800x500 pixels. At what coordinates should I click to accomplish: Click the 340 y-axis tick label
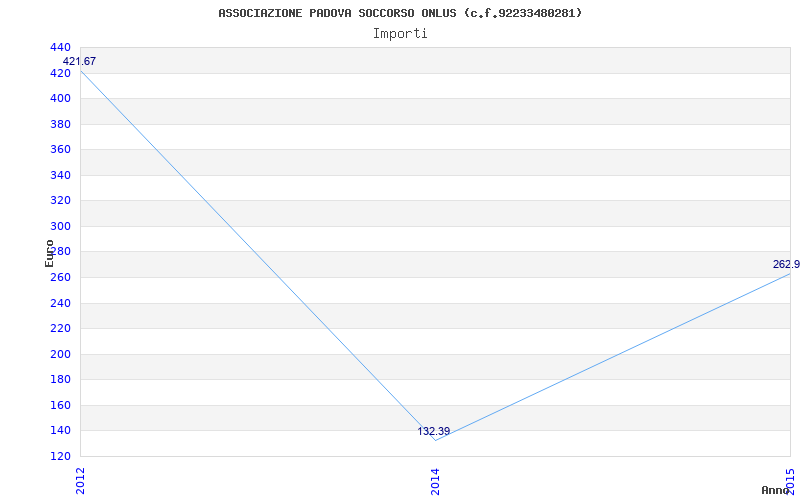pos(60,175)
